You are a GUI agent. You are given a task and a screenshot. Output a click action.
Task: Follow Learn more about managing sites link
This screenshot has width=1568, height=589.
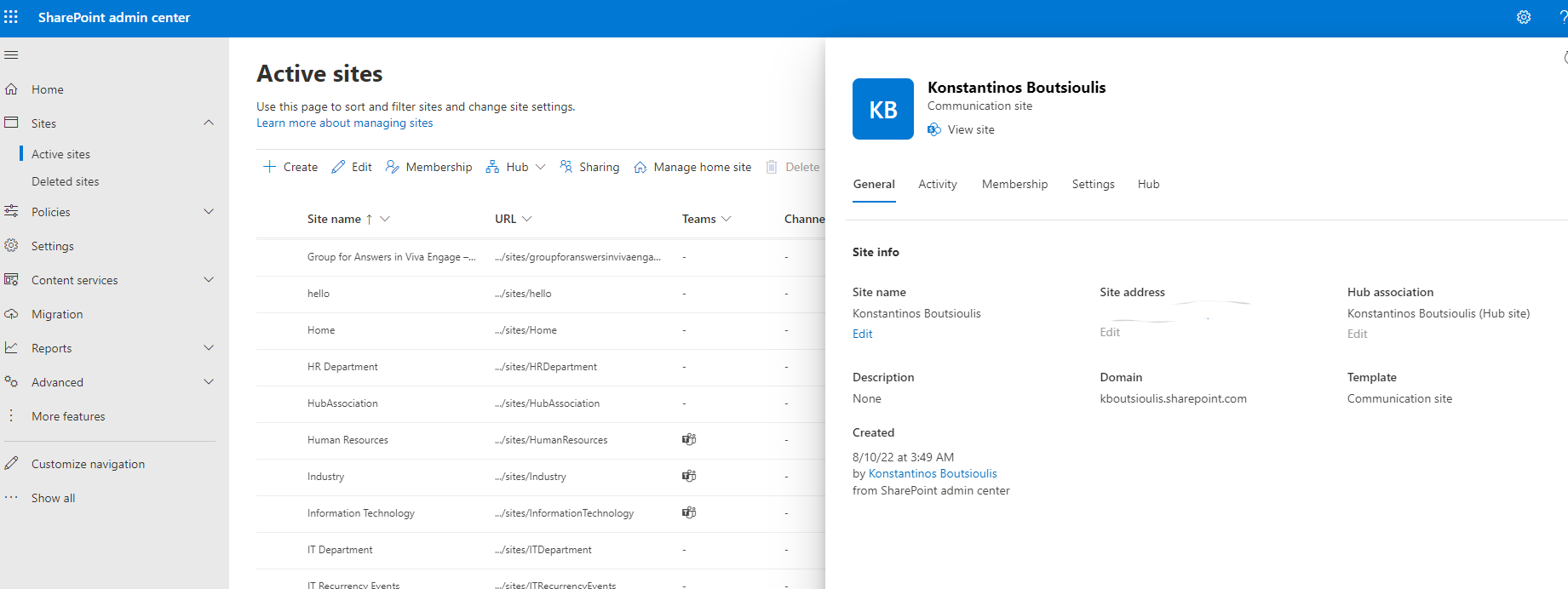click(345, 123)
